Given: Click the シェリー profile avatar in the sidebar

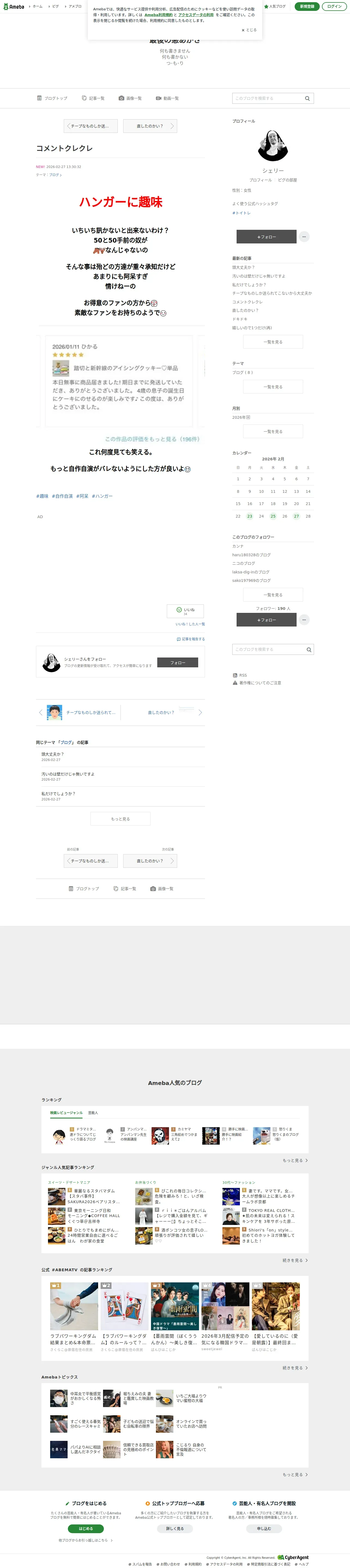Looking at the screenshot, I should (273, 145).
